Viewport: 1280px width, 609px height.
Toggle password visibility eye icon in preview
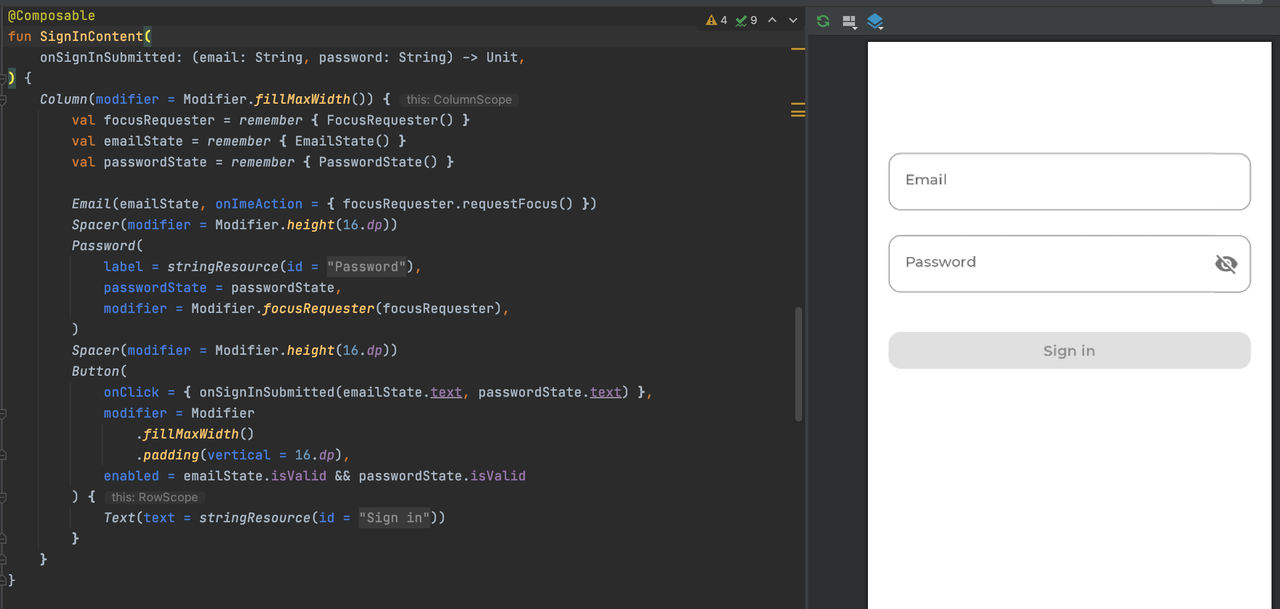point(1226,264)
